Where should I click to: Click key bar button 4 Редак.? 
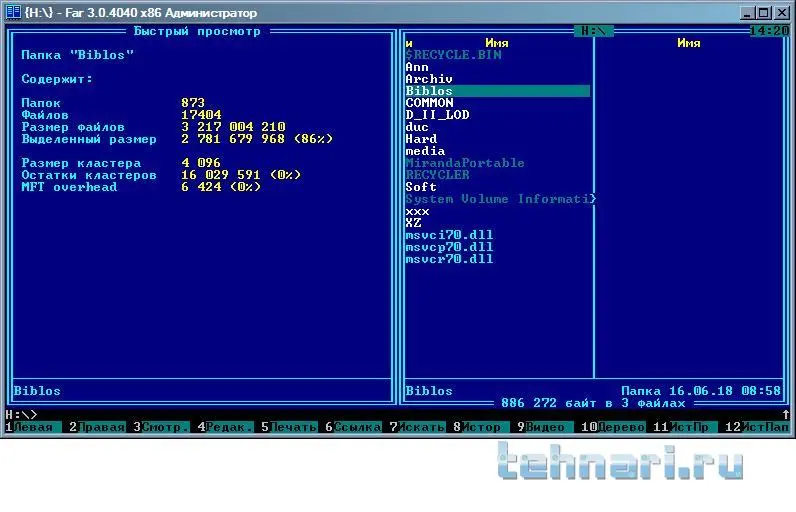[x=225, y=427]
